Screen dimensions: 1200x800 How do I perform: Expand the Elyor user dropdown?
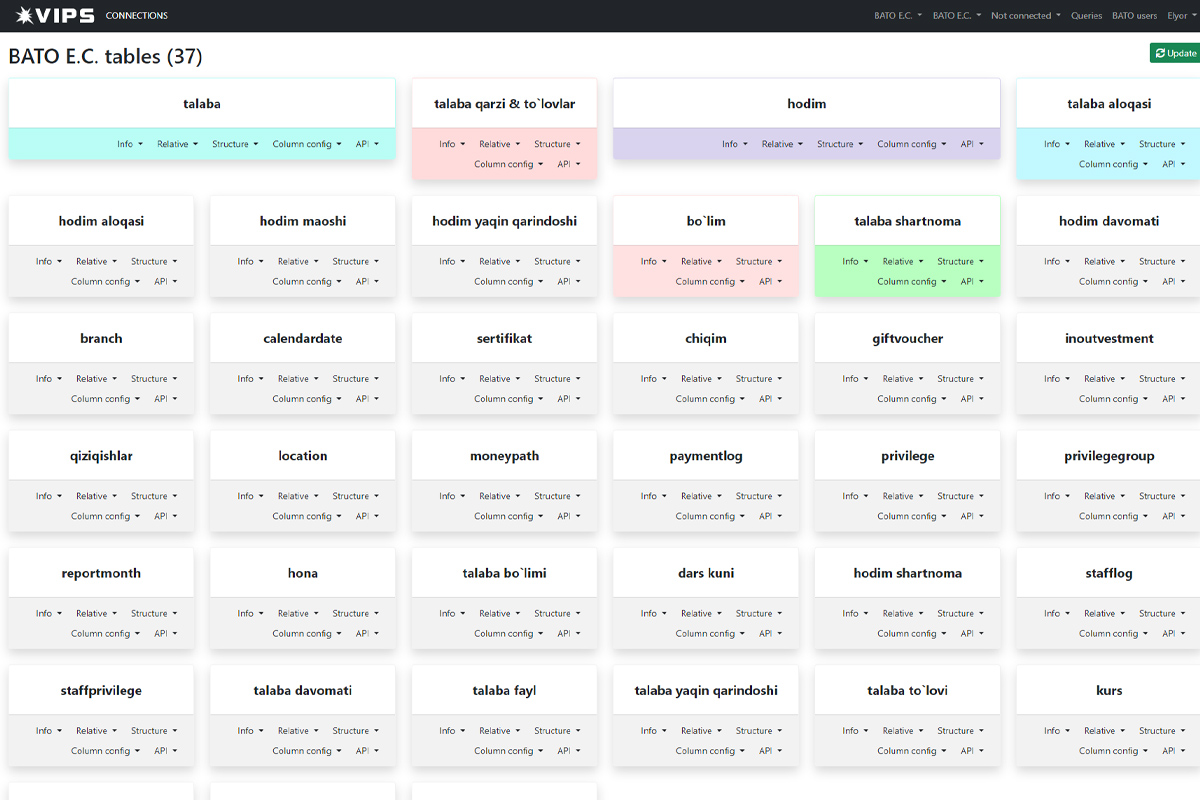tap(1180, 16)
